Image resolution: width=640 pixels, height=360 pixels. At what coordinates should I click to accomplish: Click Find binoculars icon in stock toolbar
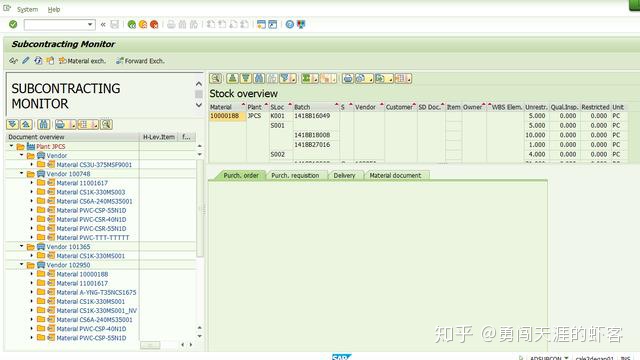pos(259,78)
